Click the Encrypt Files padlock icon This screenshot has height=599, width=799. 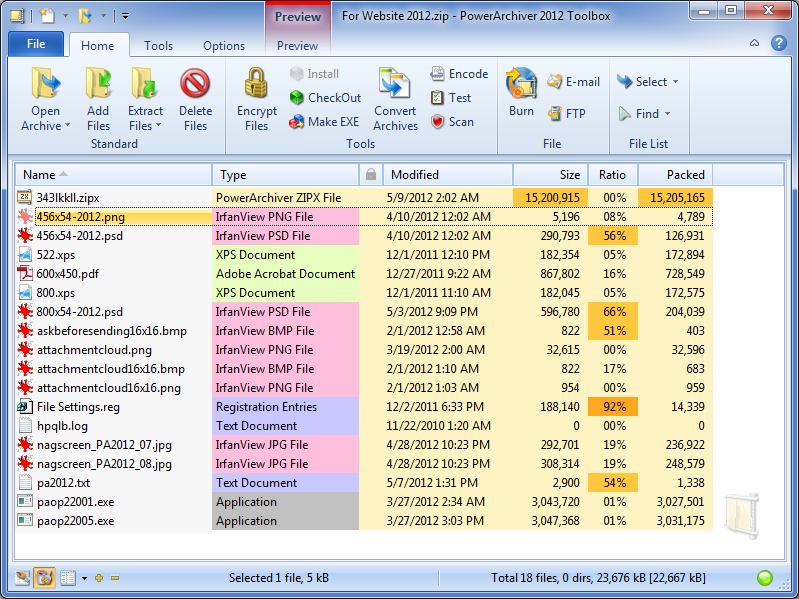pyautogui.click(x=256, y=83)
